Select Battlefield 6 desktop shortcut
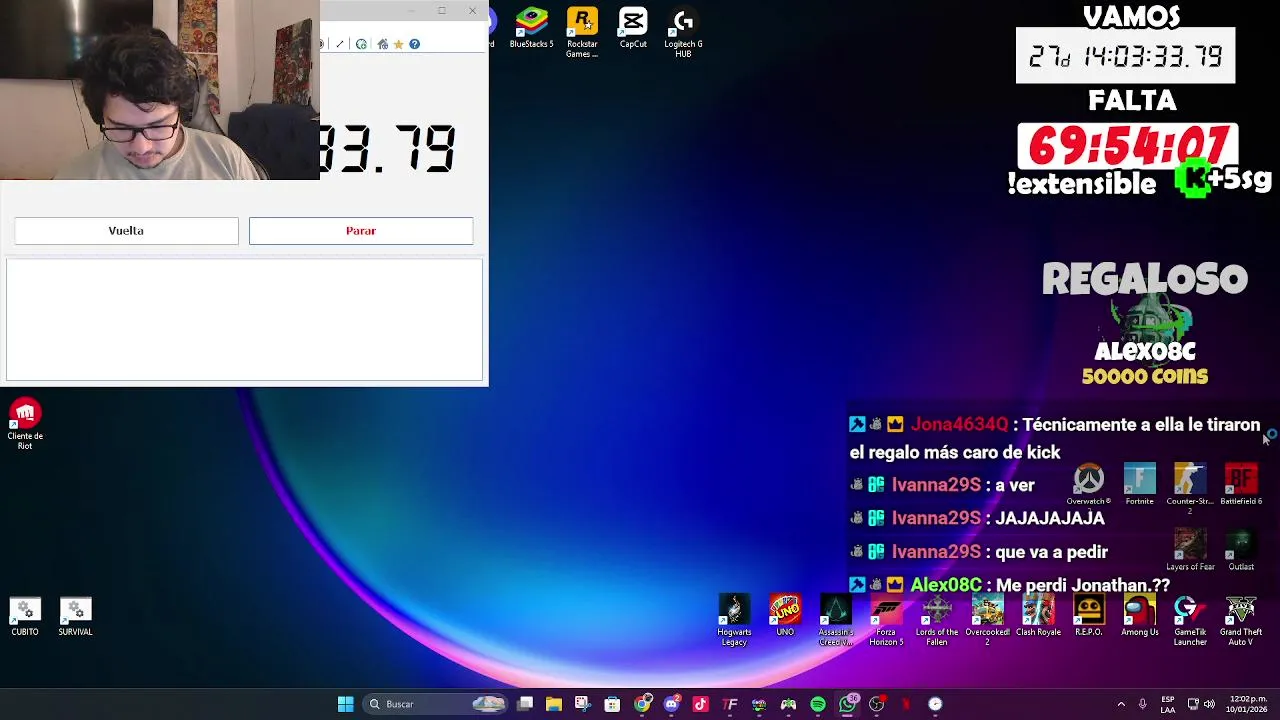This screenshot has width=1280, height=720. pos(1241,485)
